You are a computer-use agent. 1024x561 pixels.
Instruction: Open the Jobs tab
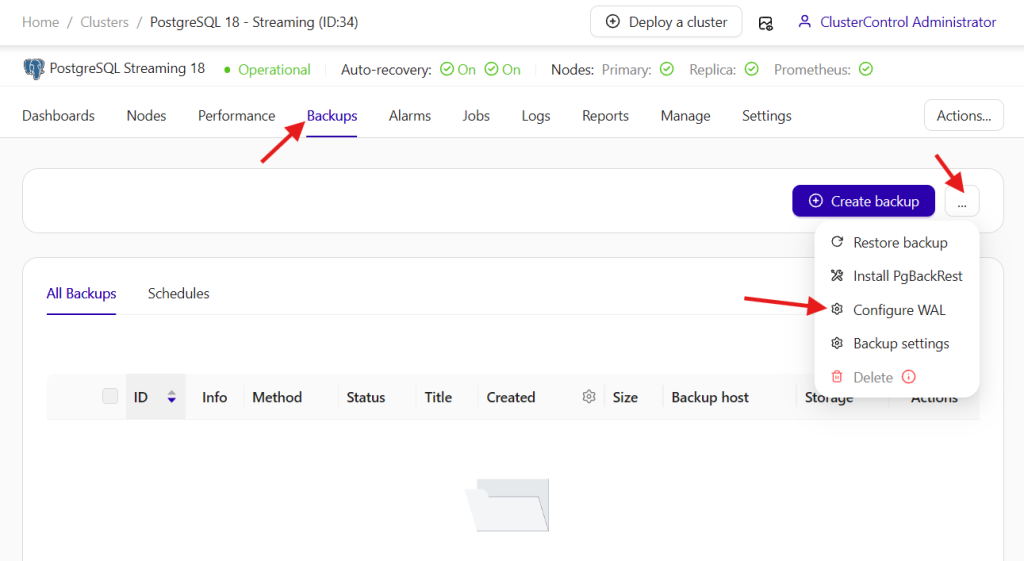click(476, 116)
